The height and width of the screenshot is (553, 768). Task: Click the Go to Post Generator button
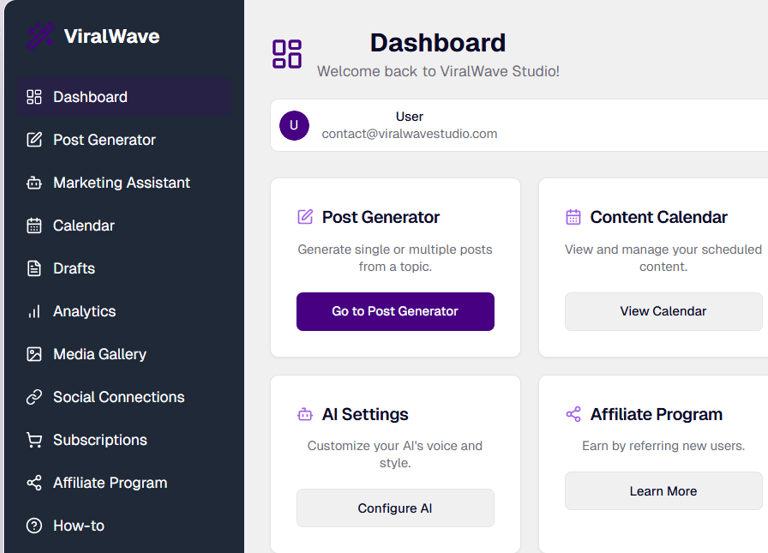[395, 312]
